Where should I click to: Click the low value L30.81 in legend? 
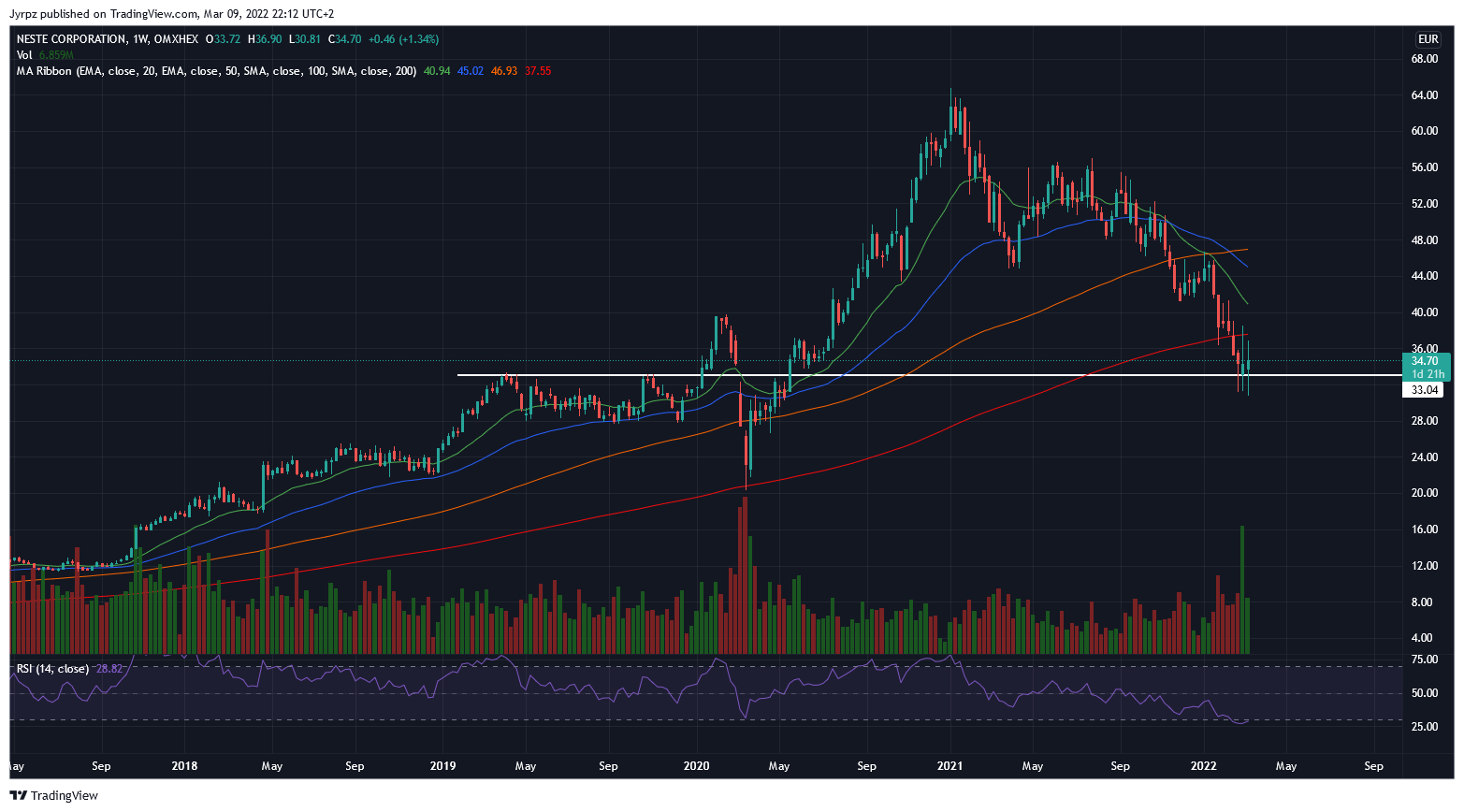pos(304,39)
